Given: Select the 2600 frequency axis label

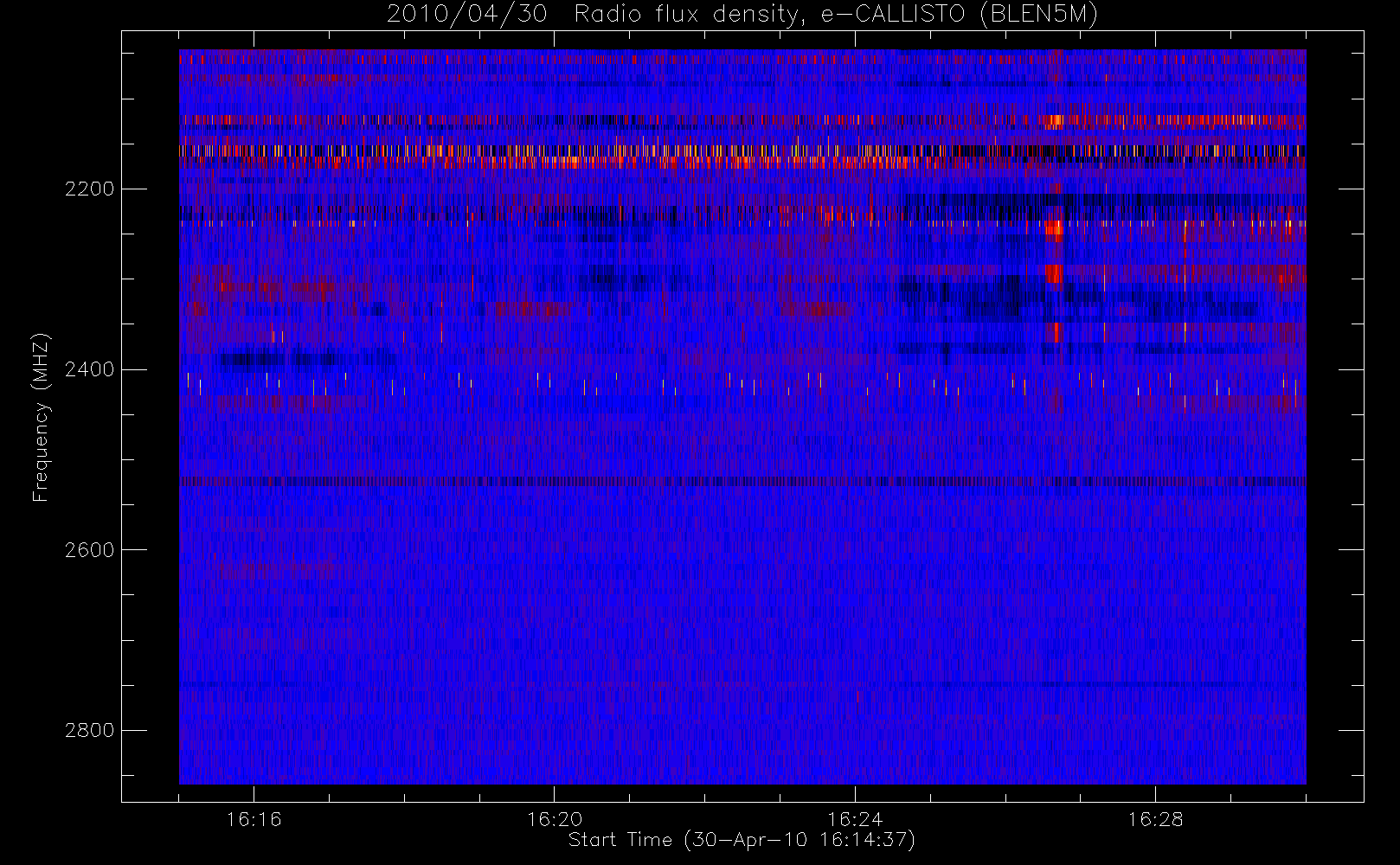Looking at the screenshot, I should click(89, 550).
